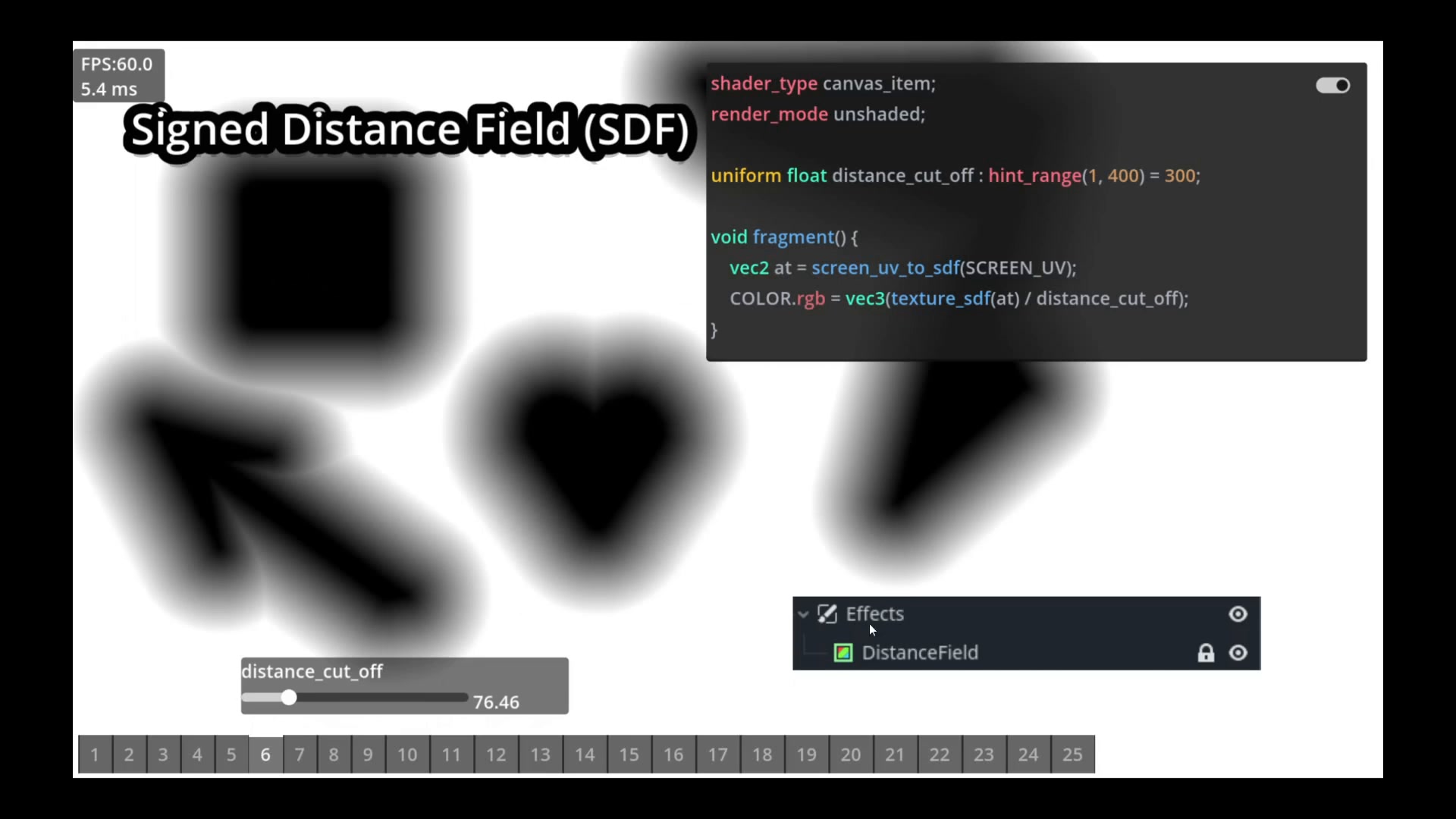Click the Effects node label
Image resolution: width=1456 pixels, height=819 pixels.
(x=874, y=613)
